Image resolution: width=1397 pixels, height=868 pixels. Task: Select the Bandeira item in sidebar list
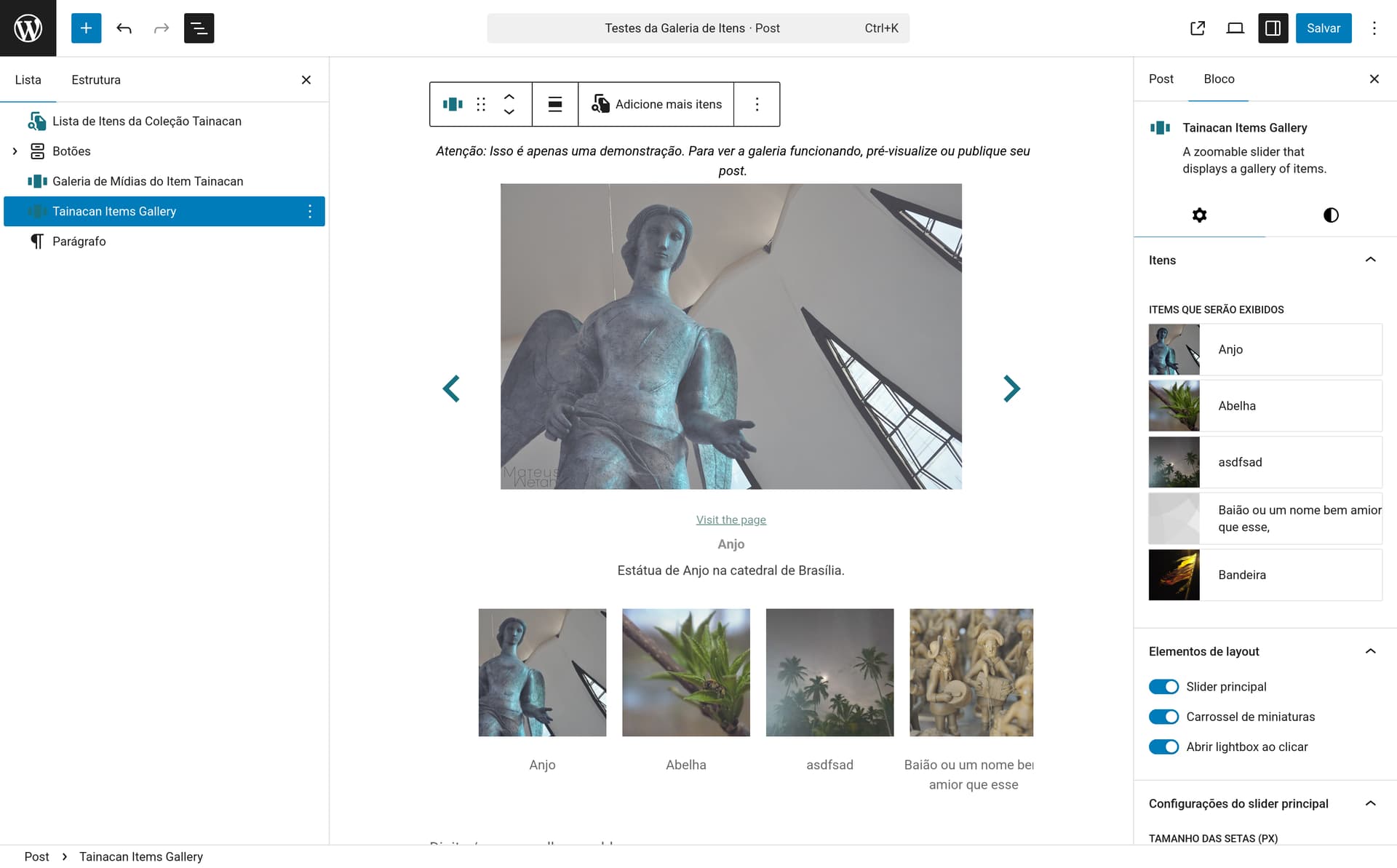[x=1265, y=575]
